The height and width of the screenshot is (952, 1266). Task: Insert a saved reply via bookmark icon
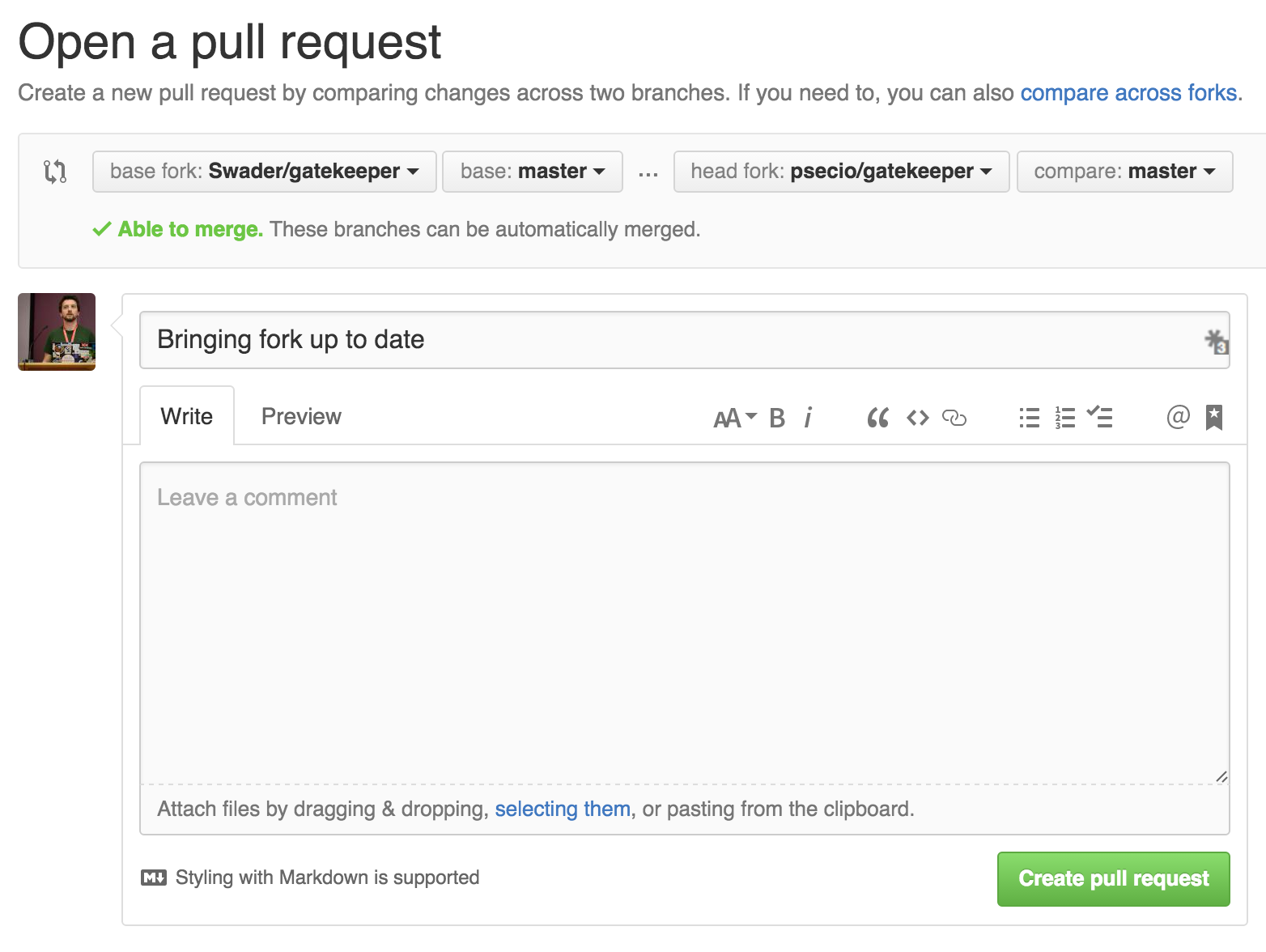tap(1213, 418)
